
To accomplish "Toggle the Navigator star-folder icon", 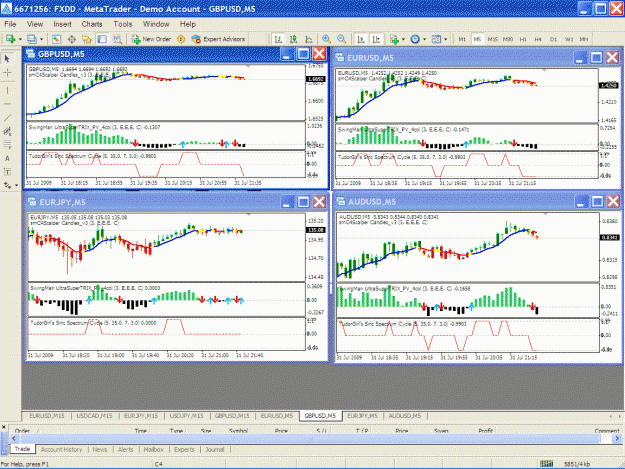I will tap(86, 39).
